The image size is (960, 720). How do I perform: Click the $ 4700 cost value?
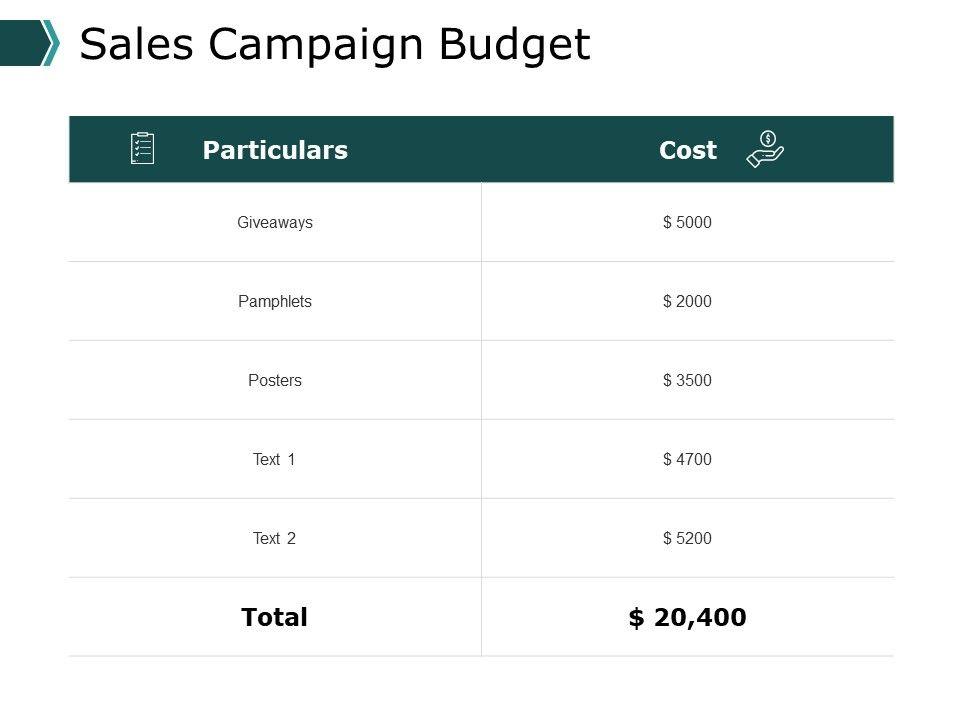[x=687, y=459]
